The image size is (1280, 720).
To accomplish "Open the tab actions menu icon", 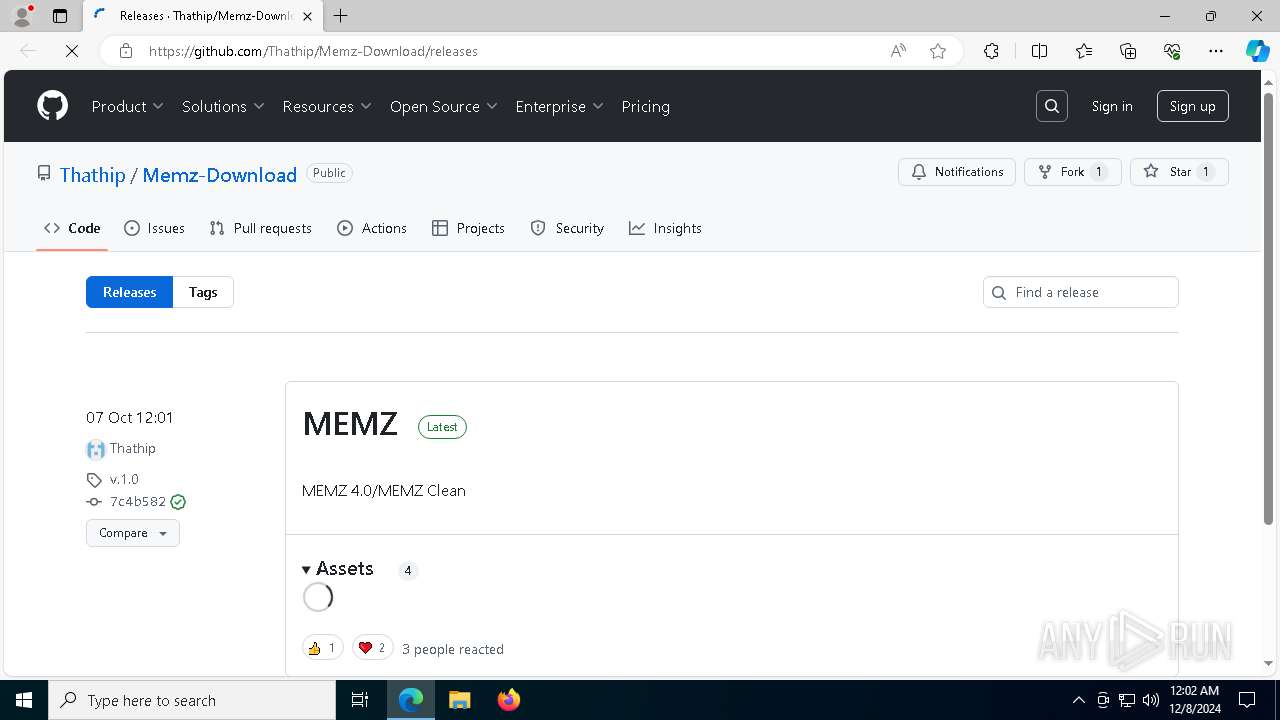I will click(x=60, y=16).
